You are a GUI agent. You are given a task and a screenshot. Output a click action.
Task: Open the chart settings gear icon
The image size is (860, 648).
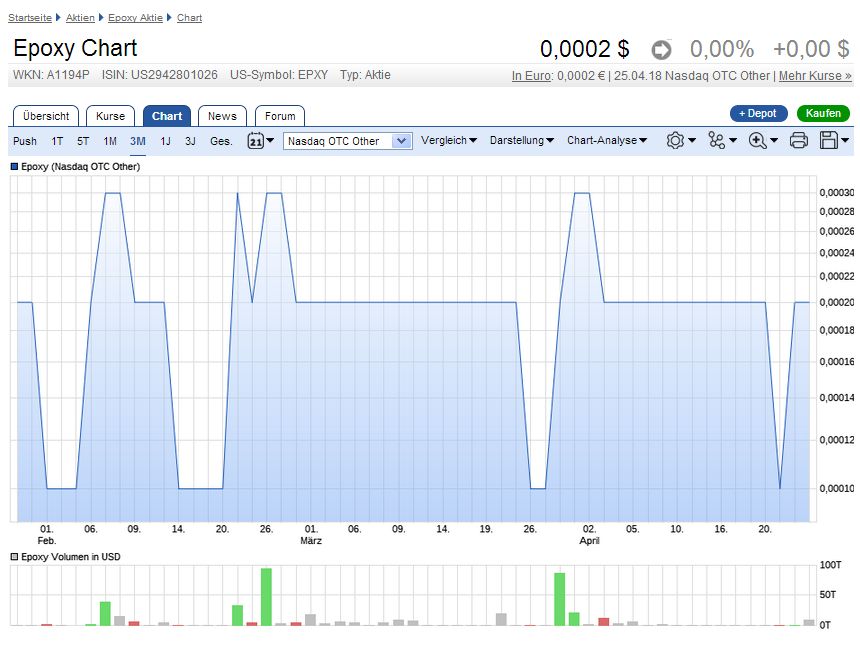[x=675, y=140]
